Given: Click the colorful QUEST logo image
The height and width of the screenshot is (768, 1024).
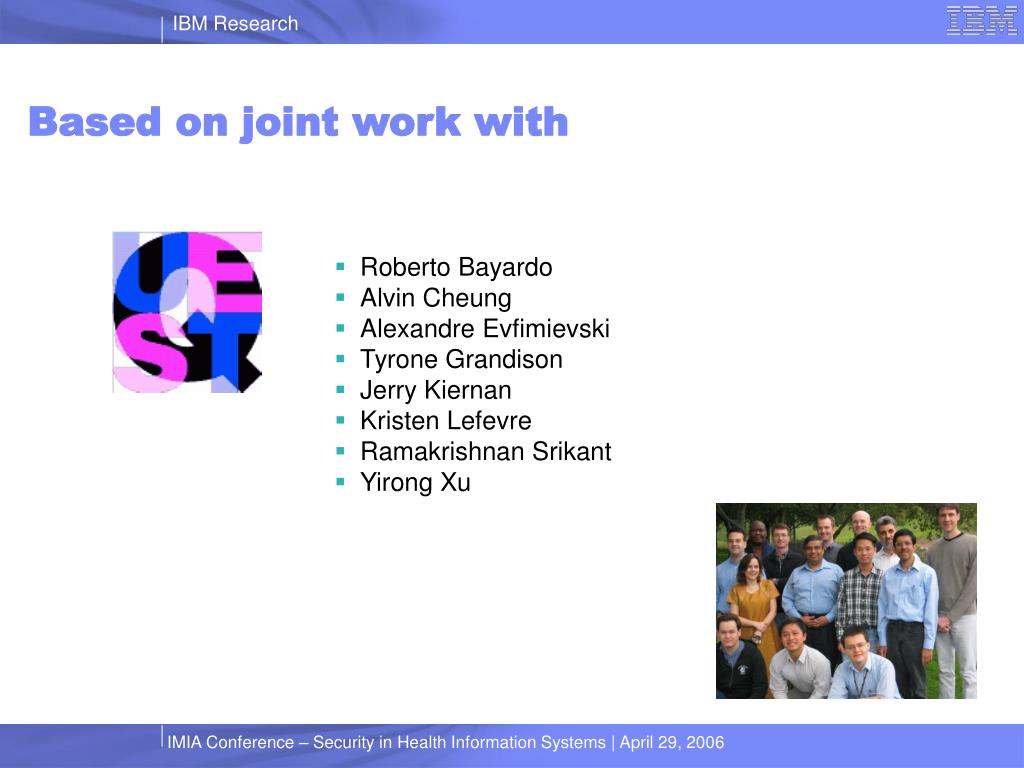Looking at the screenshot, I should click(x=187, y=312).
